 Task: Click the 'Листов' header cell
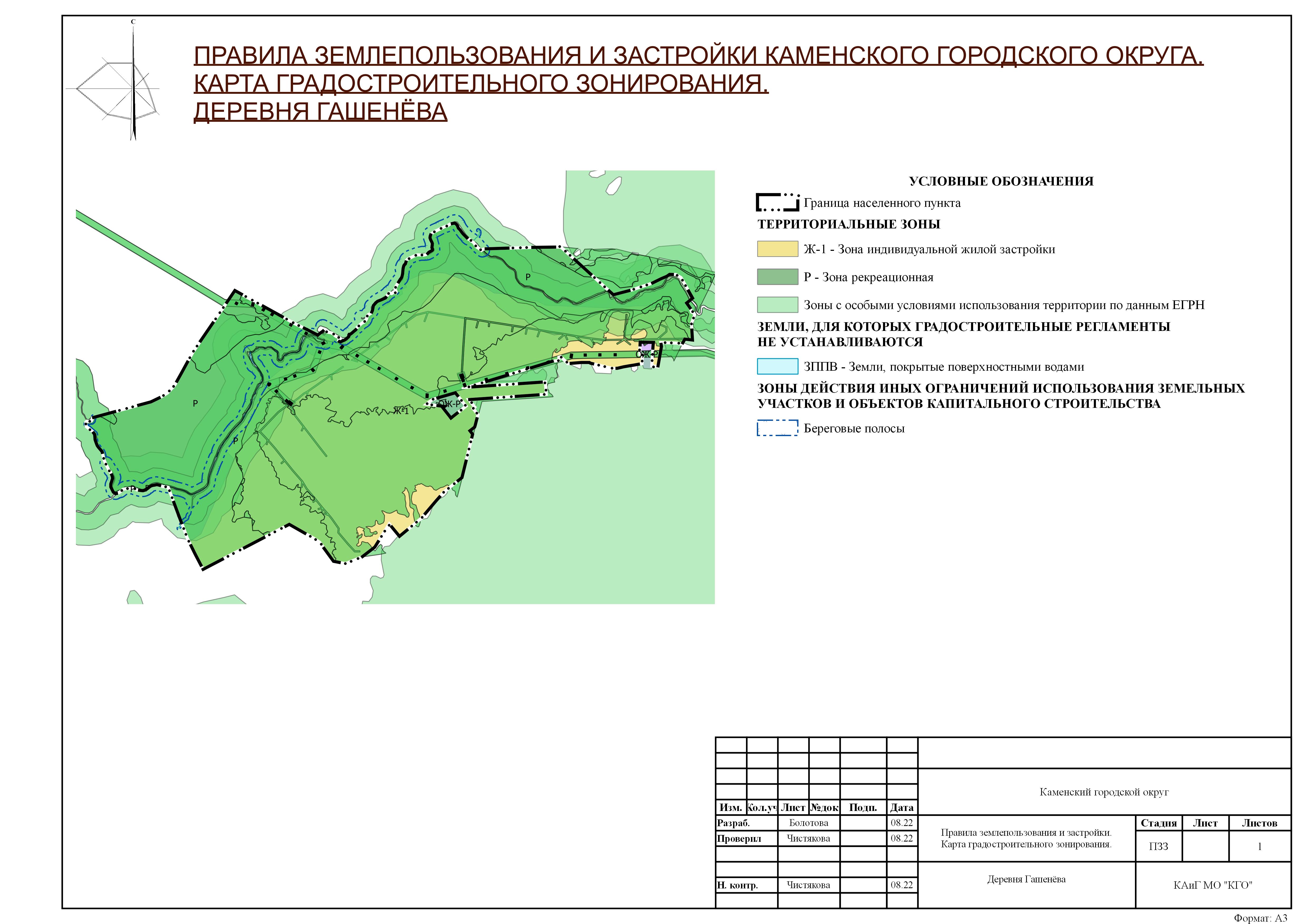pyautogui.click(x=1259, y=823)
